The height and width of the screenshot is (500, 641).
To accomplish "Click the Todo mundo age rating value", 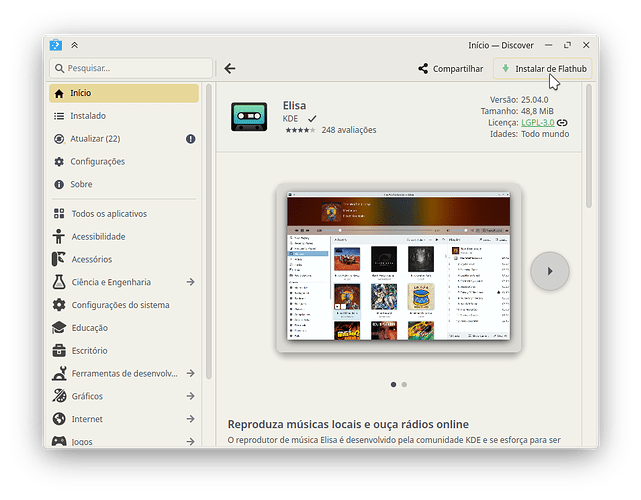I will tap(545, 134).
